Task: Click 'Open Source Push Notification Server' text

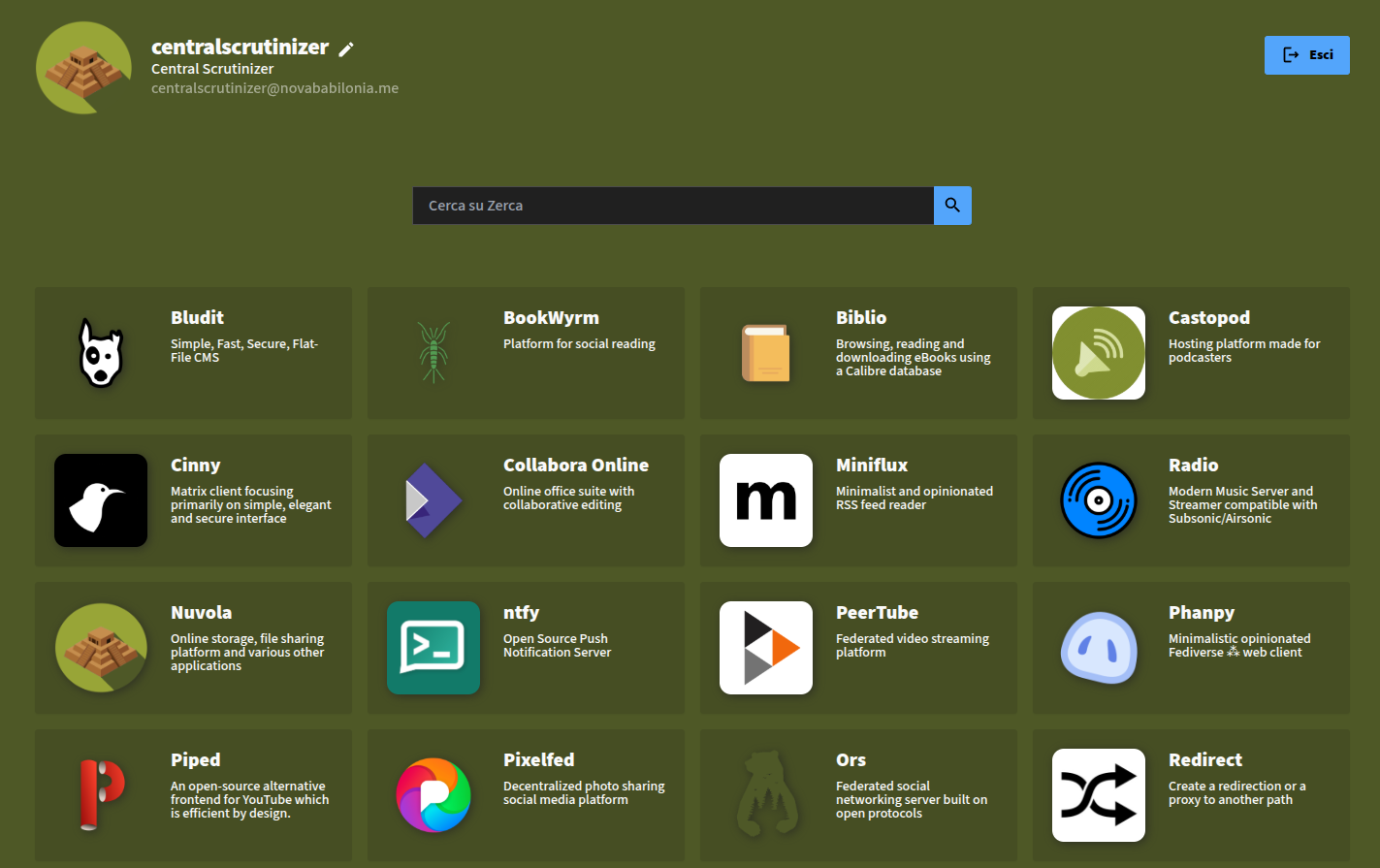Action: click(x=557, y=645)
